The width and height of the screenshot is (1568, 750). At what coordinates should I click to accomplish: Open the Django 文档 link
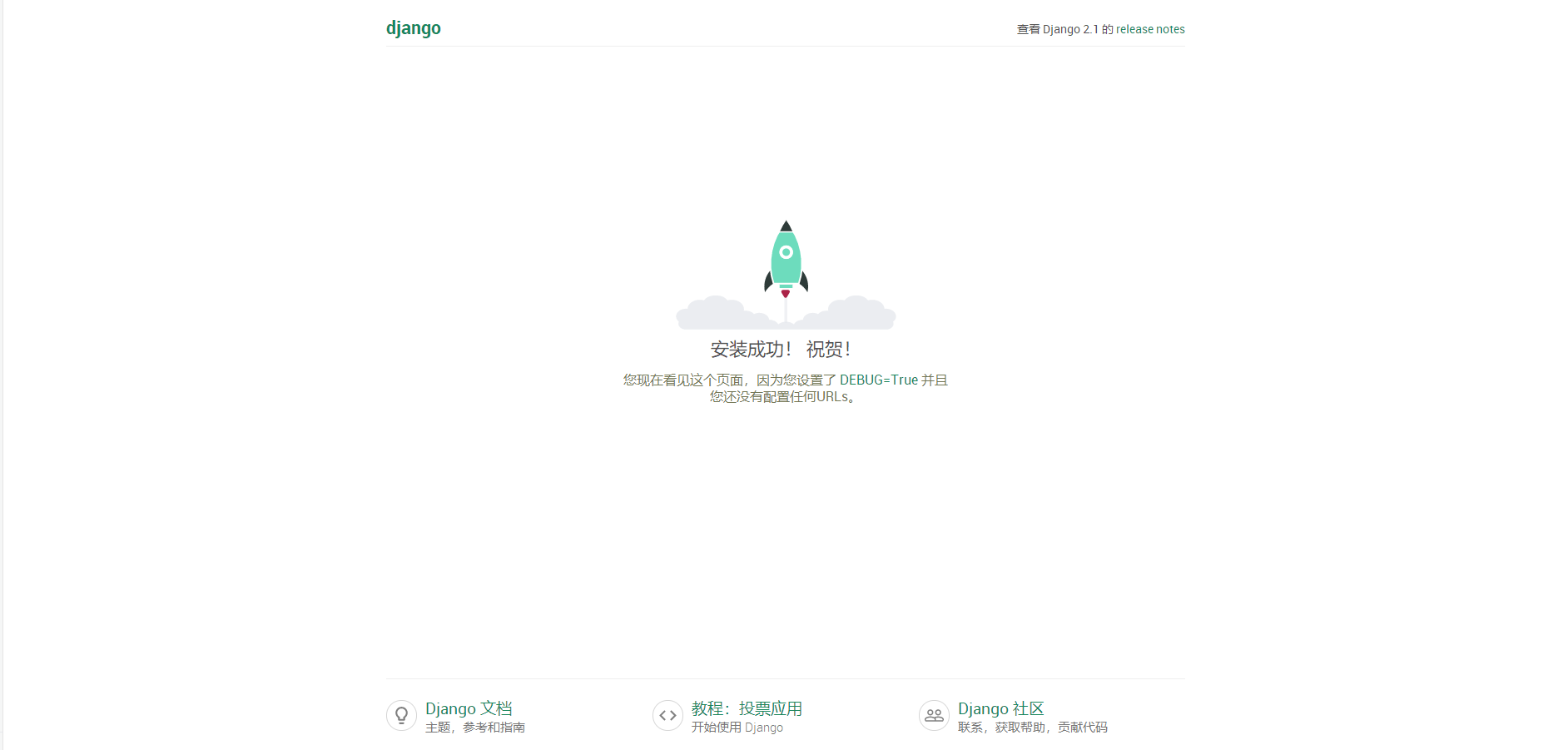click(469, 708)
